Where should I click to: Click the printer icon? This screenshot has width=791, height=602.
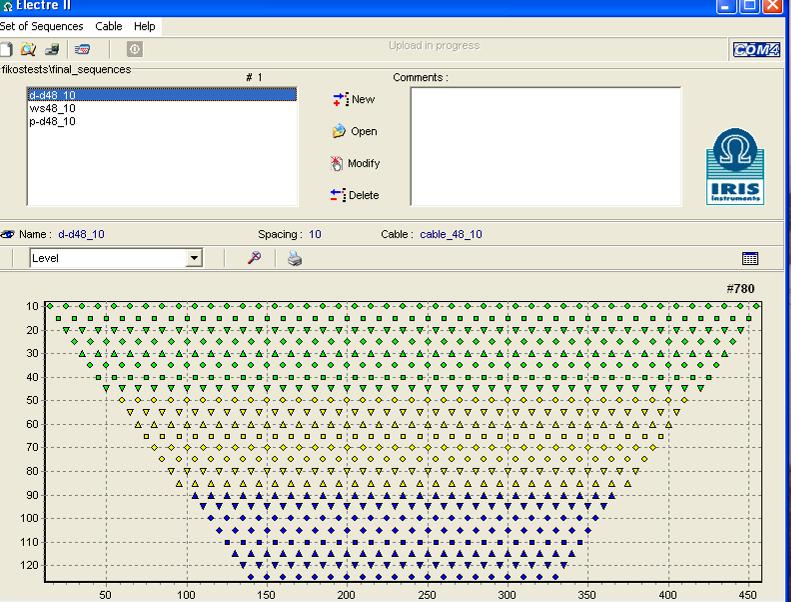pyautogui.click(x=295, y=258)
